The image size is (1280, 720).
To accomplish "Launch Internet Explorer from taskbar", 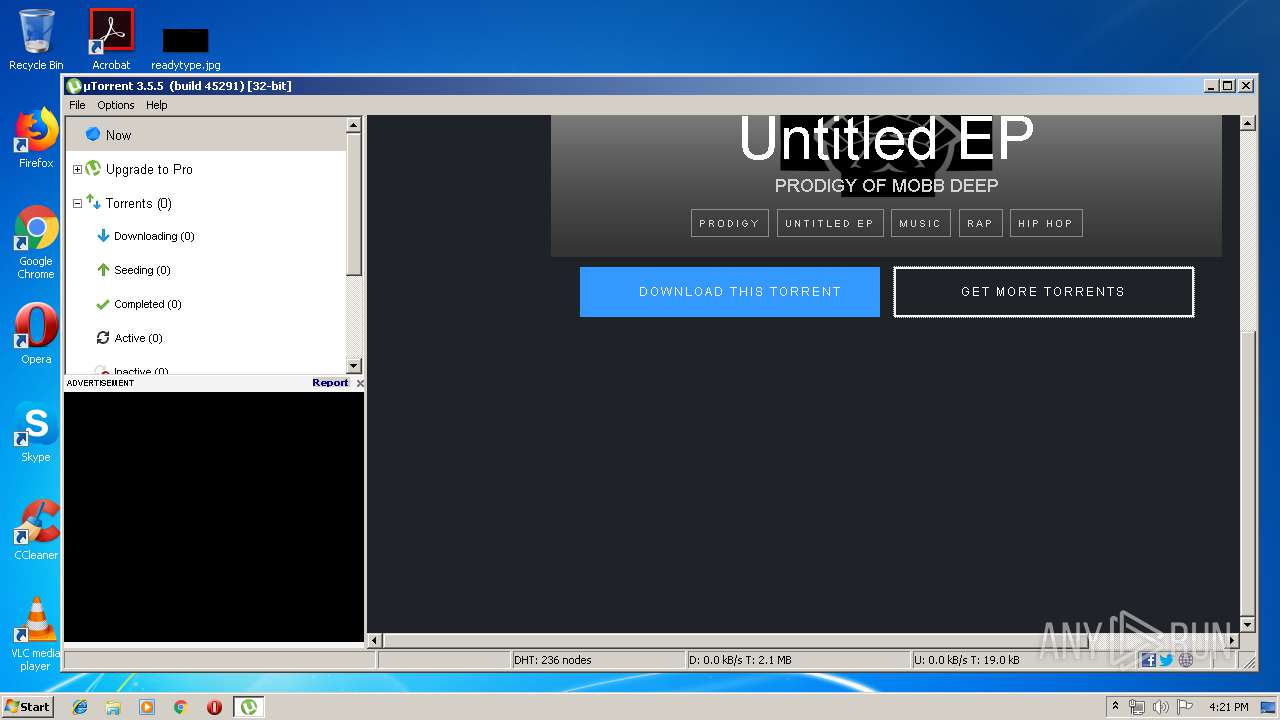I will [x=80, y=707].
